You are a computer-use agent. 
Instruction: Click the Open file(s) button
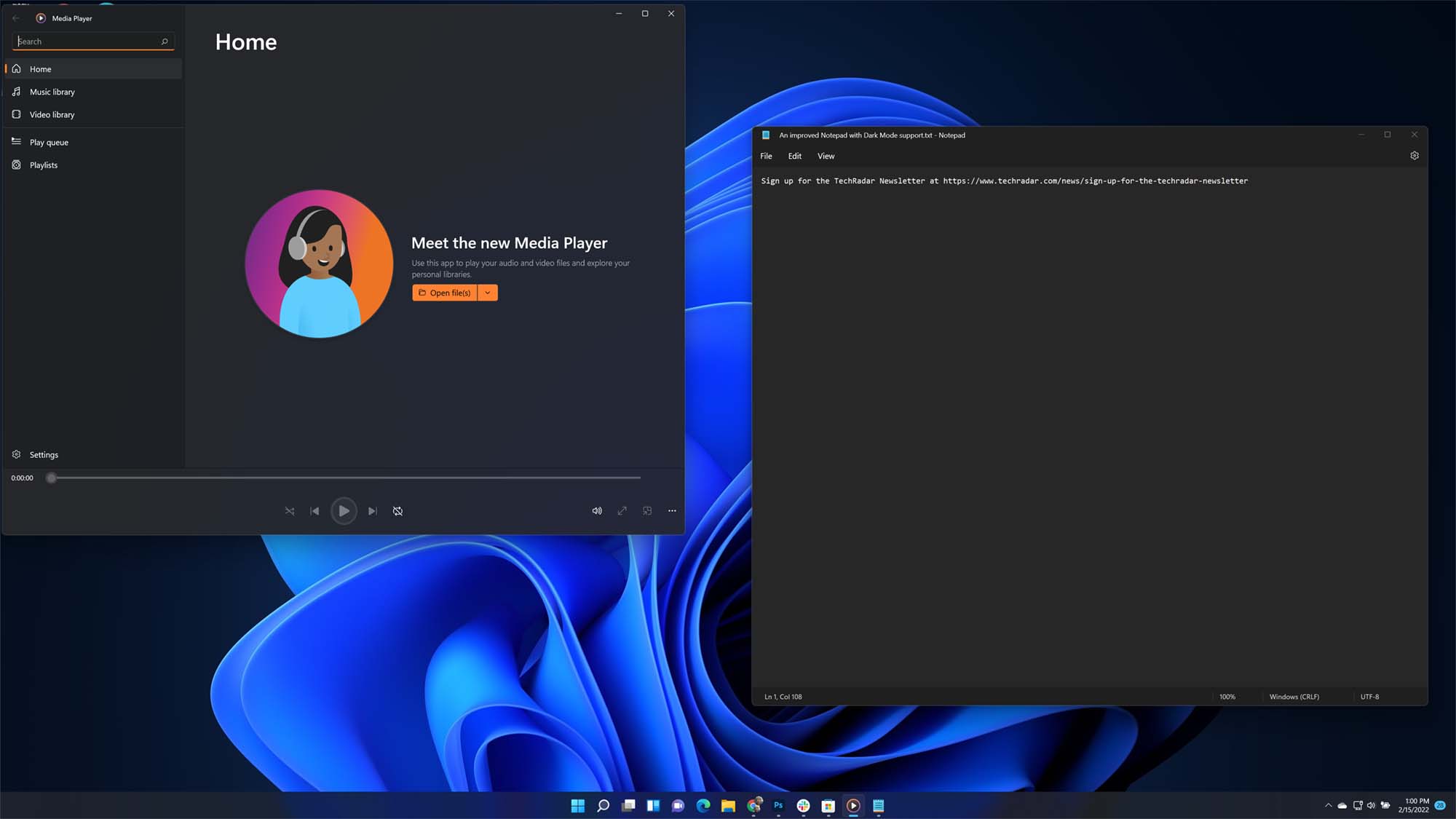[x=445, y=293]
